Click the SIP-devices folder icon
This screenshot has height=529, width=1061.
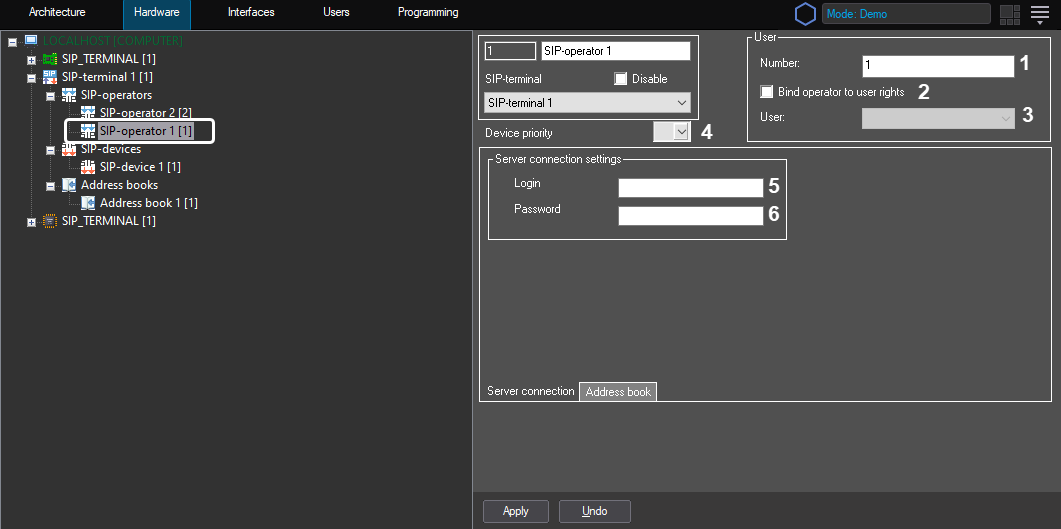(69, 149)
